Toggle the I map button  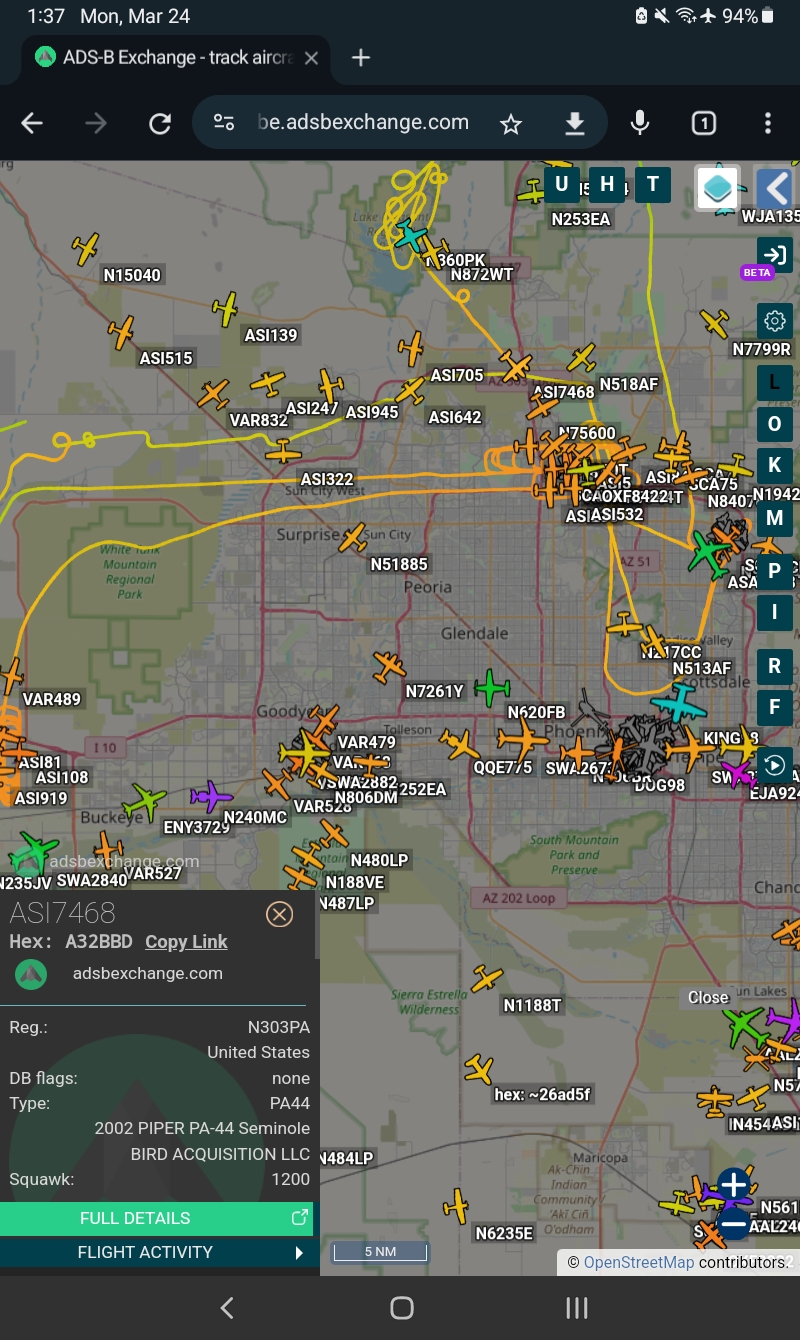click(774, 613)
